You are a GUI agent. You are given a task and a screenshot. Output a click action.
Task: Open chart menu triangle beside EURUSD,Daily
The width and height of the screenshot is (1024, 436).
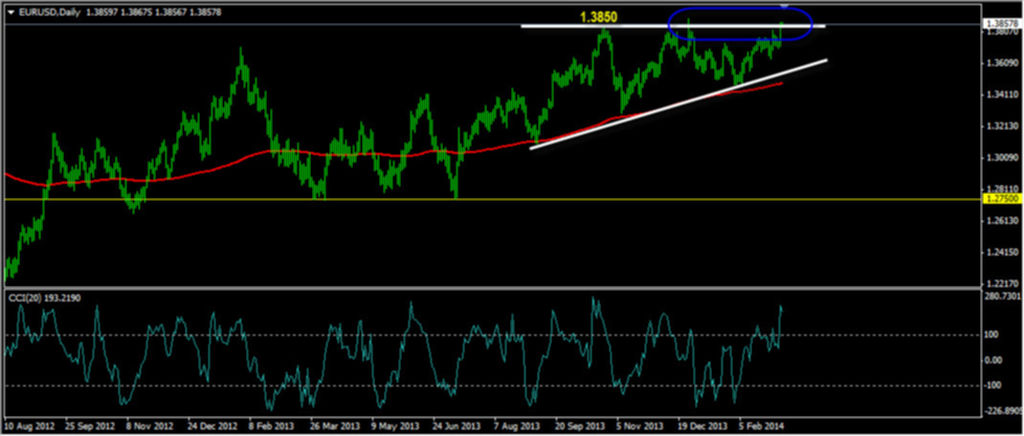point(10,12)
